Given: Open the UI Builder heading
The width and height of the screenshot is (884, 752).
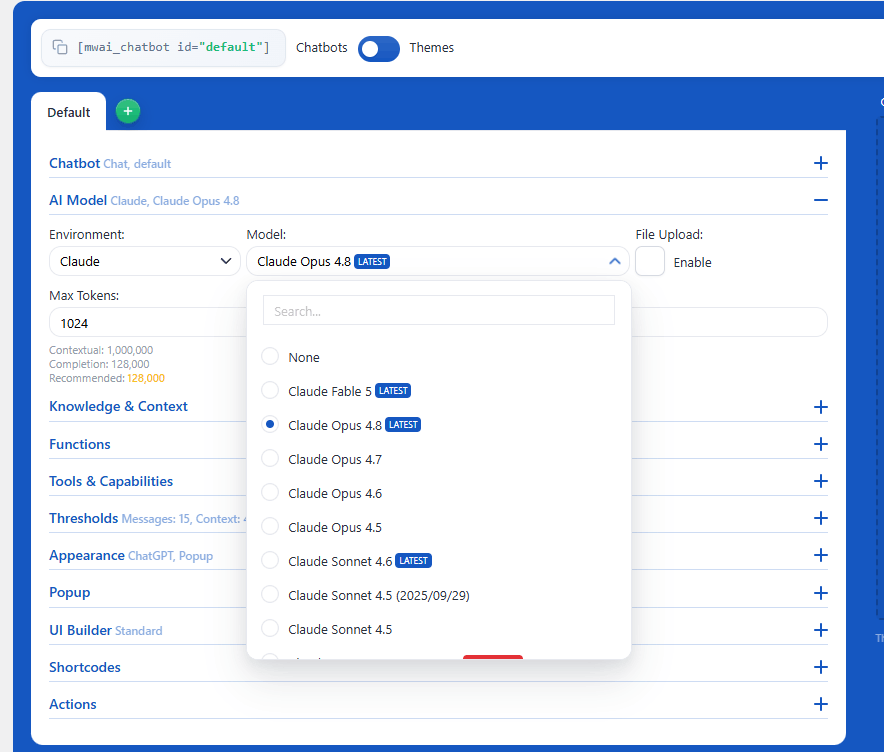Looking at the screenshot, I should (x=80, y=630).
